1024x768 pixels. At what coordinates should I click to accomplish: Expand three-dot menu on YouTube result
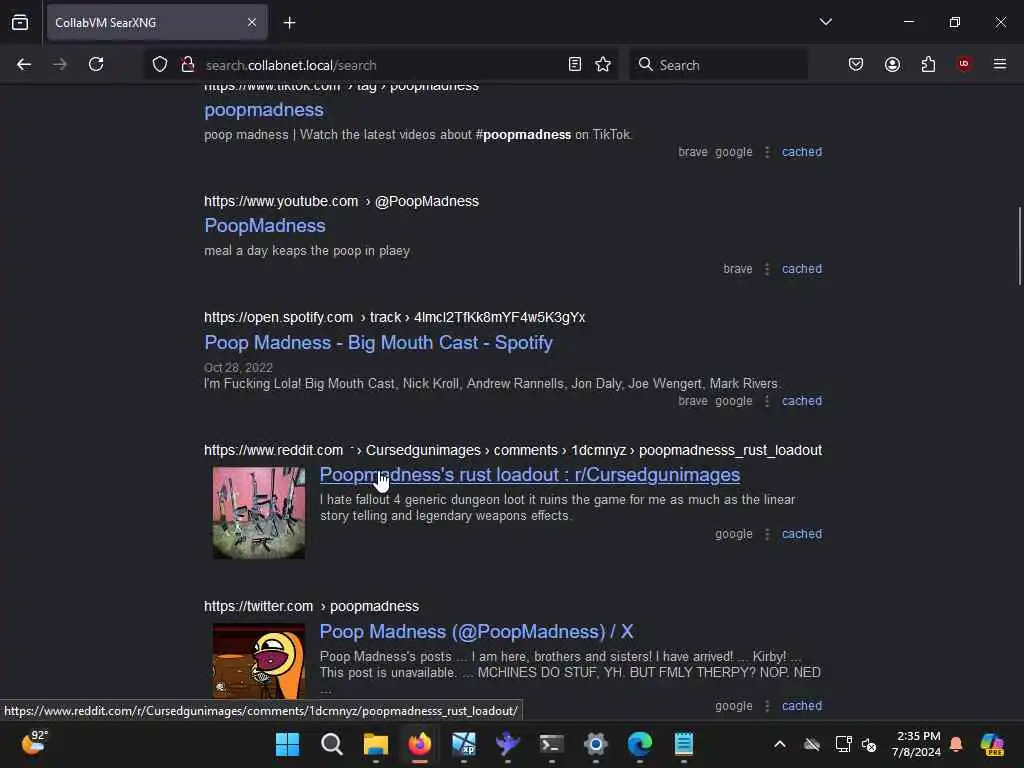point(767,268)
